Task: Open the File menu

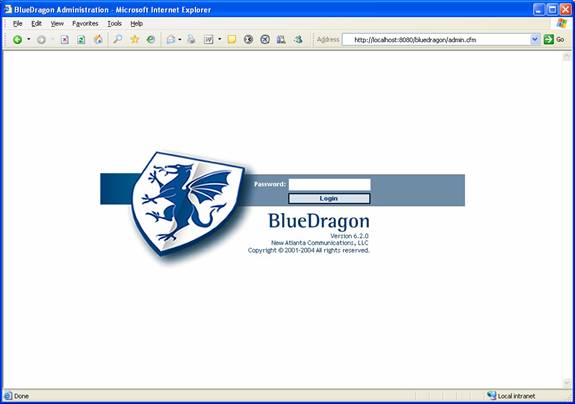Action: point(18,23)
